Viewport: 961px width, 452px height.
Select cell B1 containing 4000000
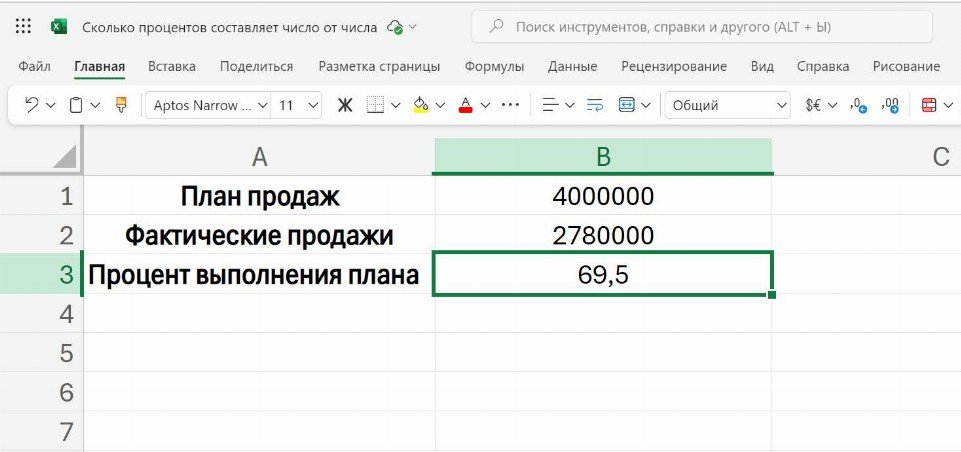click(603, 197)
